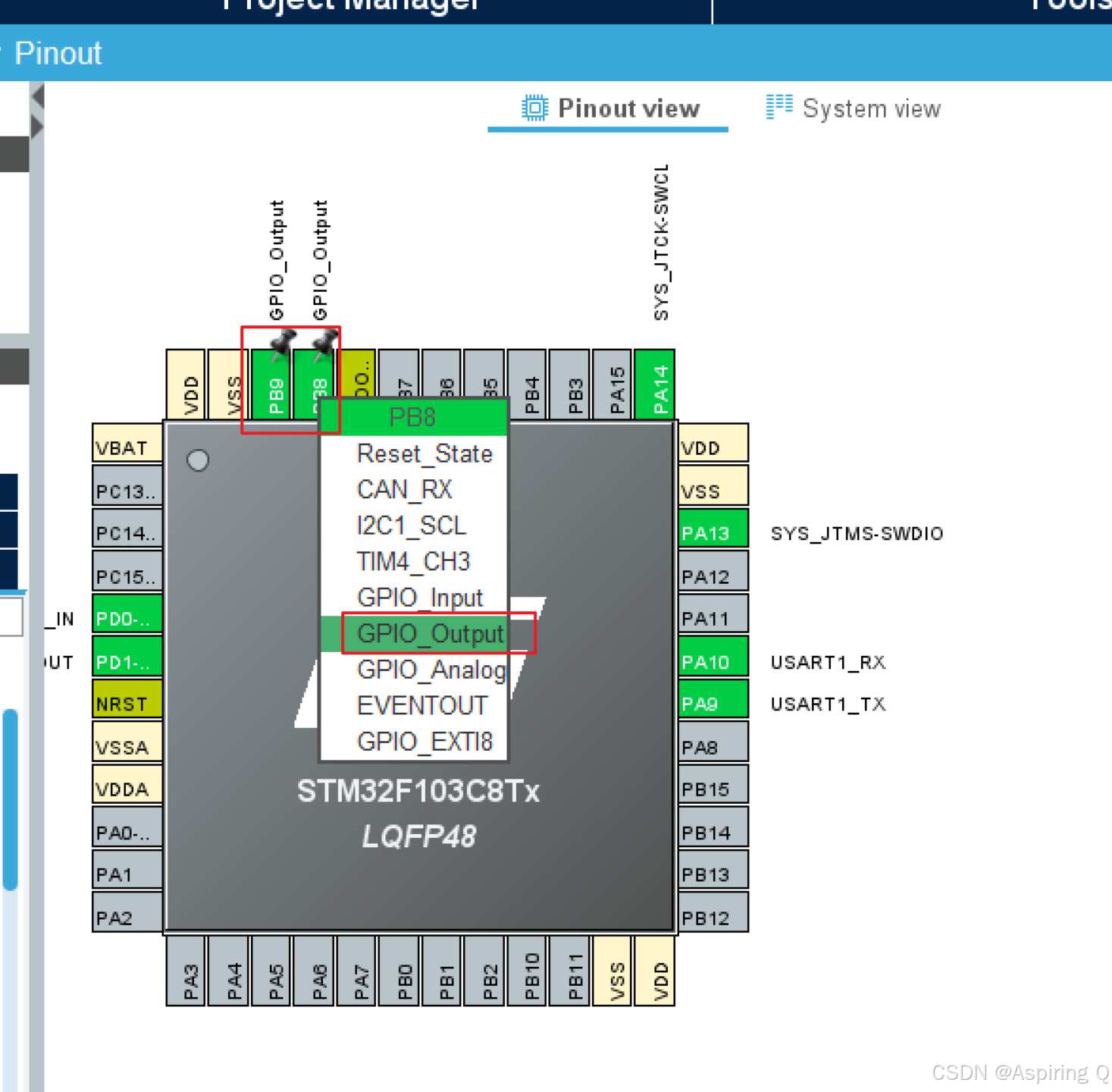Click the PD1 pin
This screenshot has height=1092, width=1112.
point(127,657)
